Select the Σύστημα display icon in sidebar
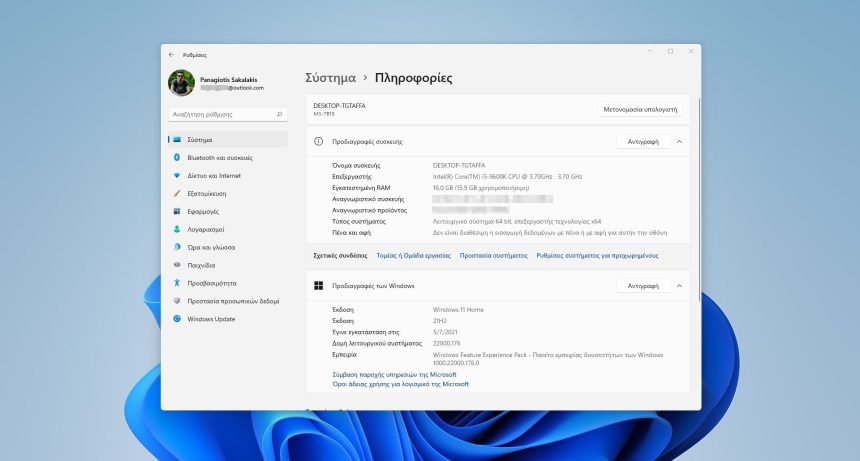 177,140
